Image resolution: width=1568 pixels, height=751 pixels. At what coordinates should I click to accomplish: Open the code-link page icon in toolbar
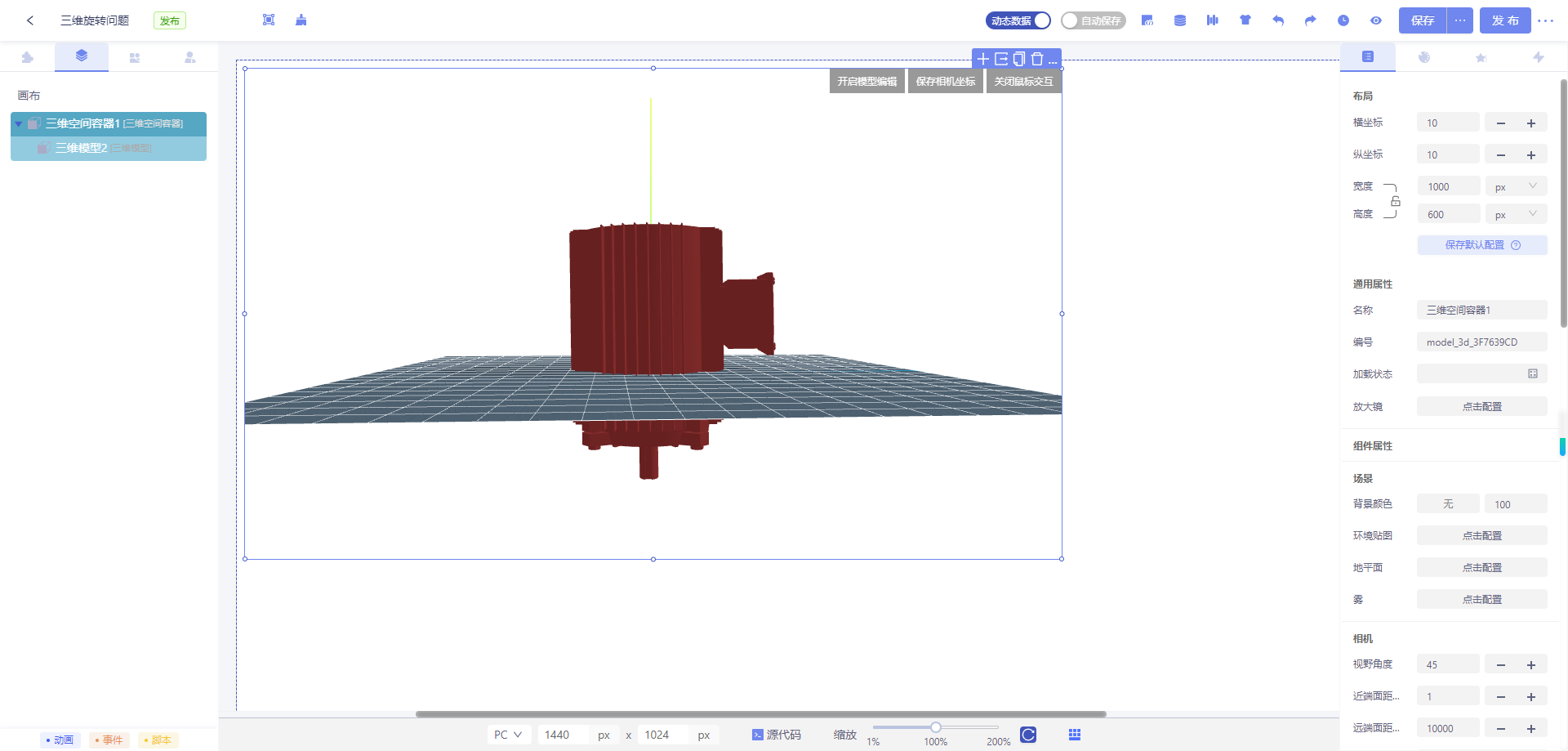tap(1147, 20)
